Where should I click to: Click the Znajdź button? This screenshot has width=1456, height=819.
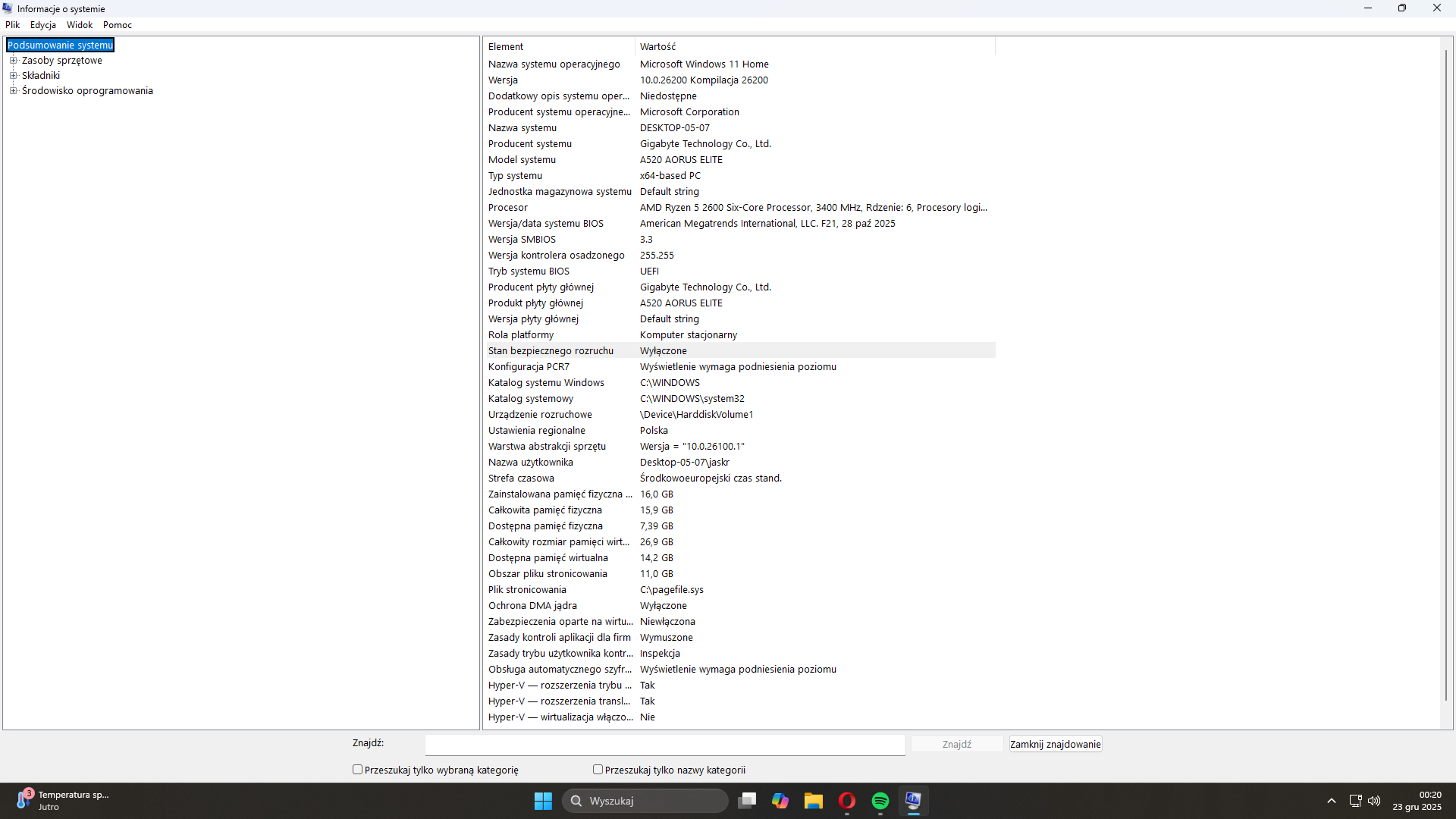[957, 745]
